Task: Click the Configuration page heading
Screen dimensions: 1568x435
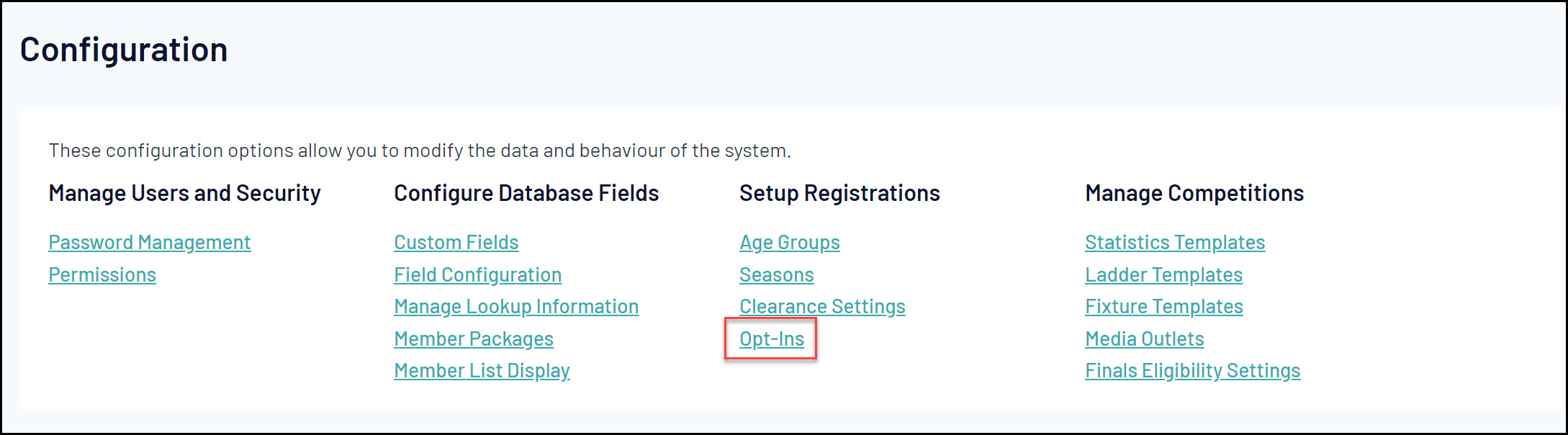Action: [124, 50]
